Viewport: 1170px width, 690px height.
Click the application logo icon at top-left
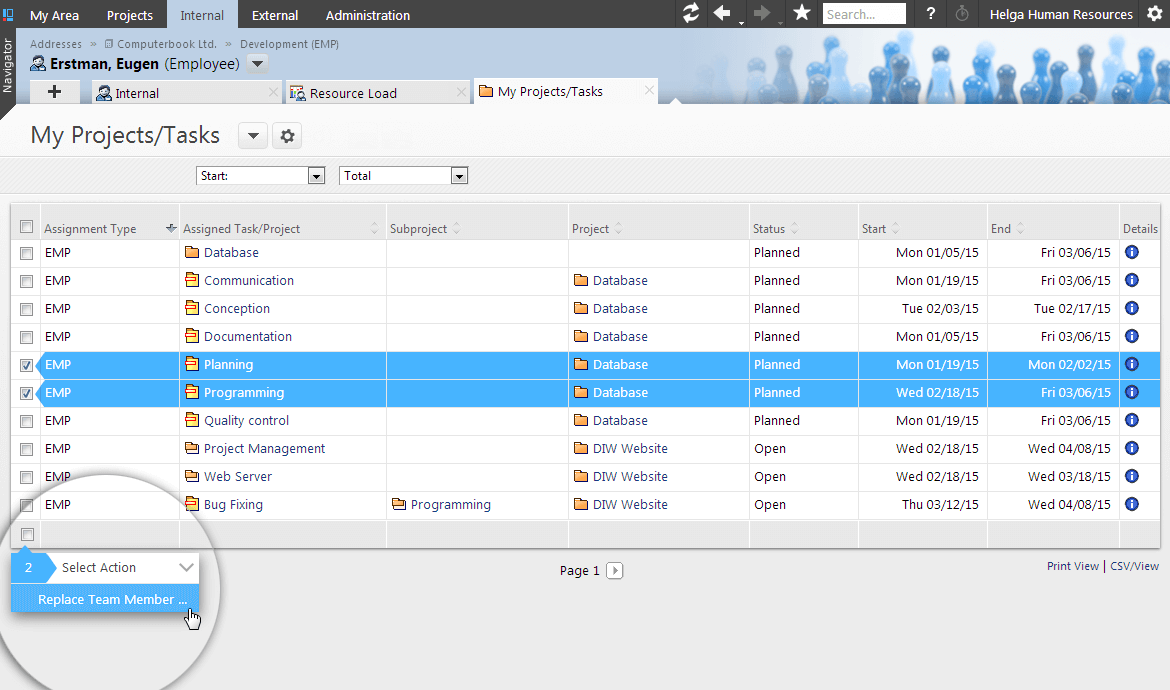pyautogui.click(x=8, y=14)
